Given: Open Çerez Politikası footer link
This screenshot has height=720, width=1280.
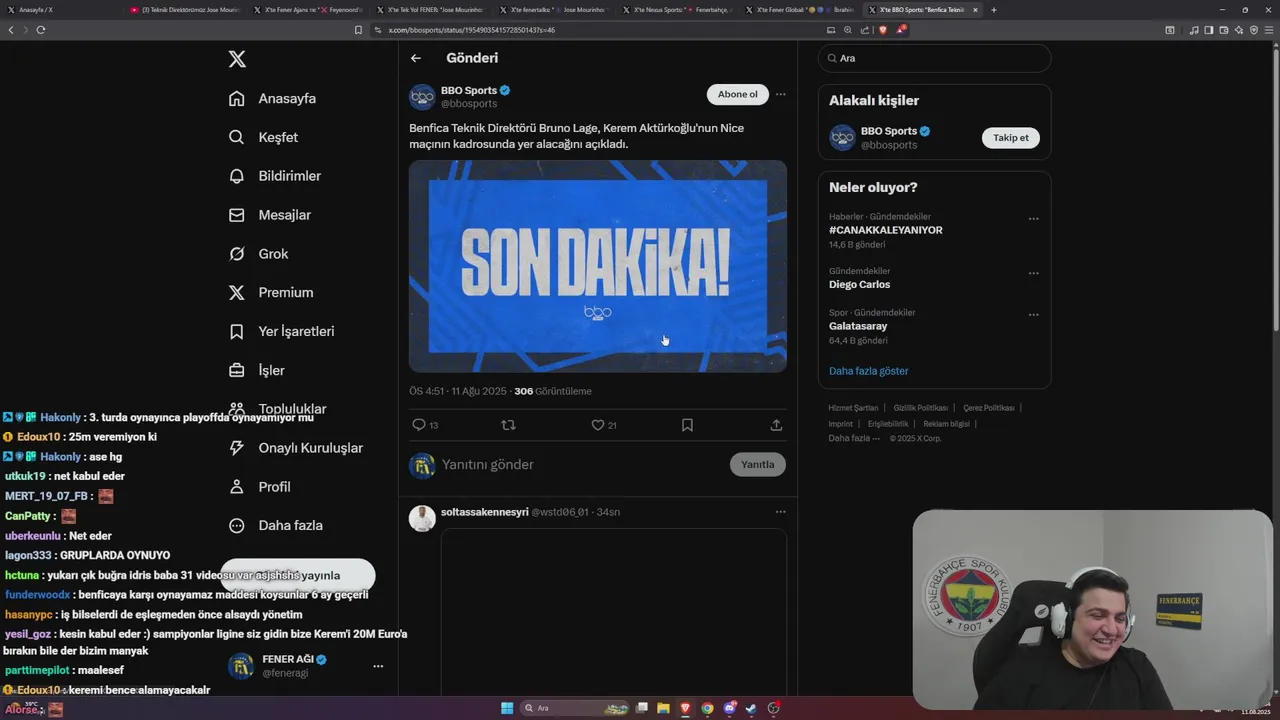Looking at the screenshot, I should click(x=988, y=408).
